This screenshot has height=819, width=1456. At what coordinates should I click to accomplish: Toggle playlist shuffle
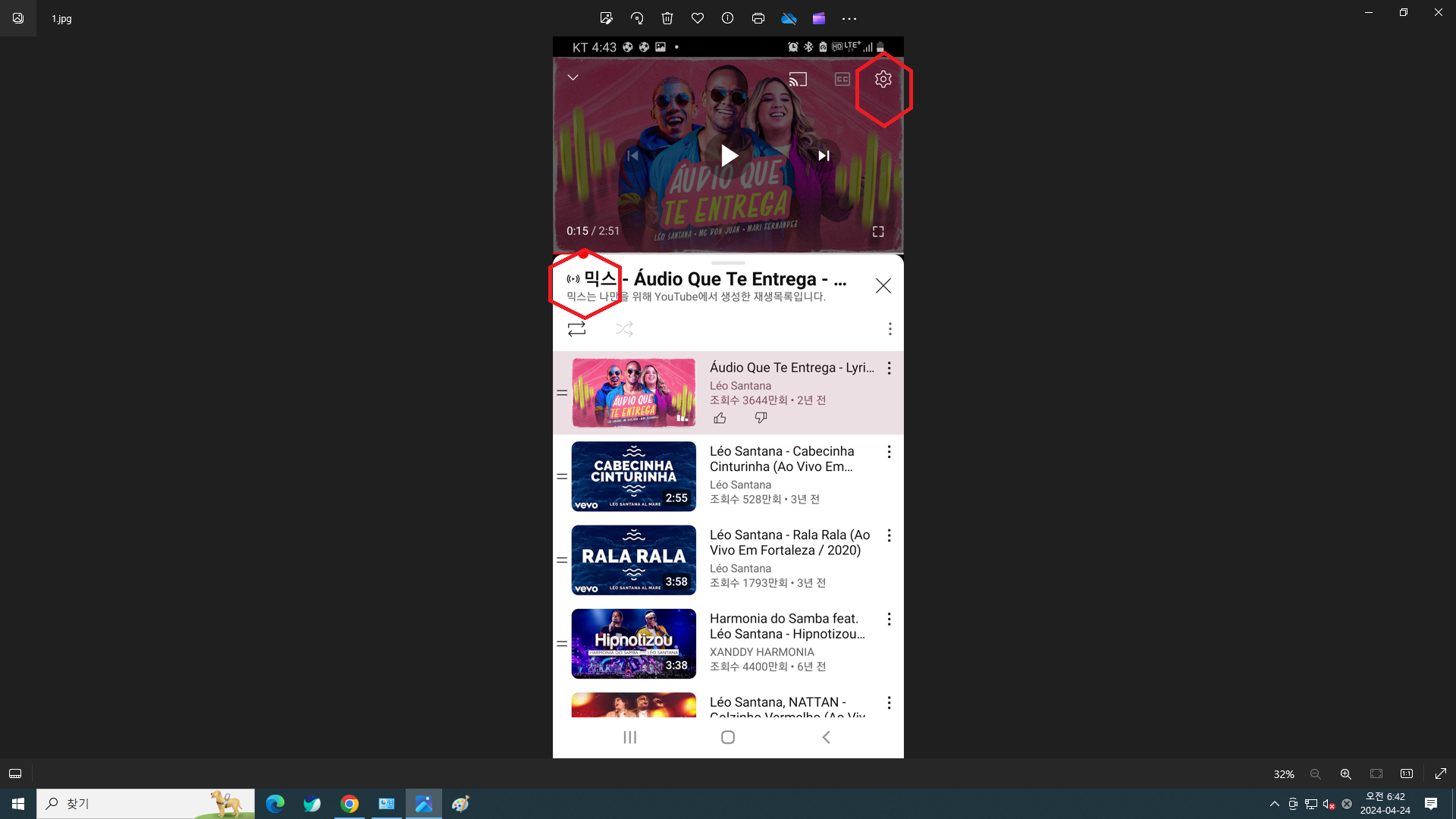tap(624, 328)
